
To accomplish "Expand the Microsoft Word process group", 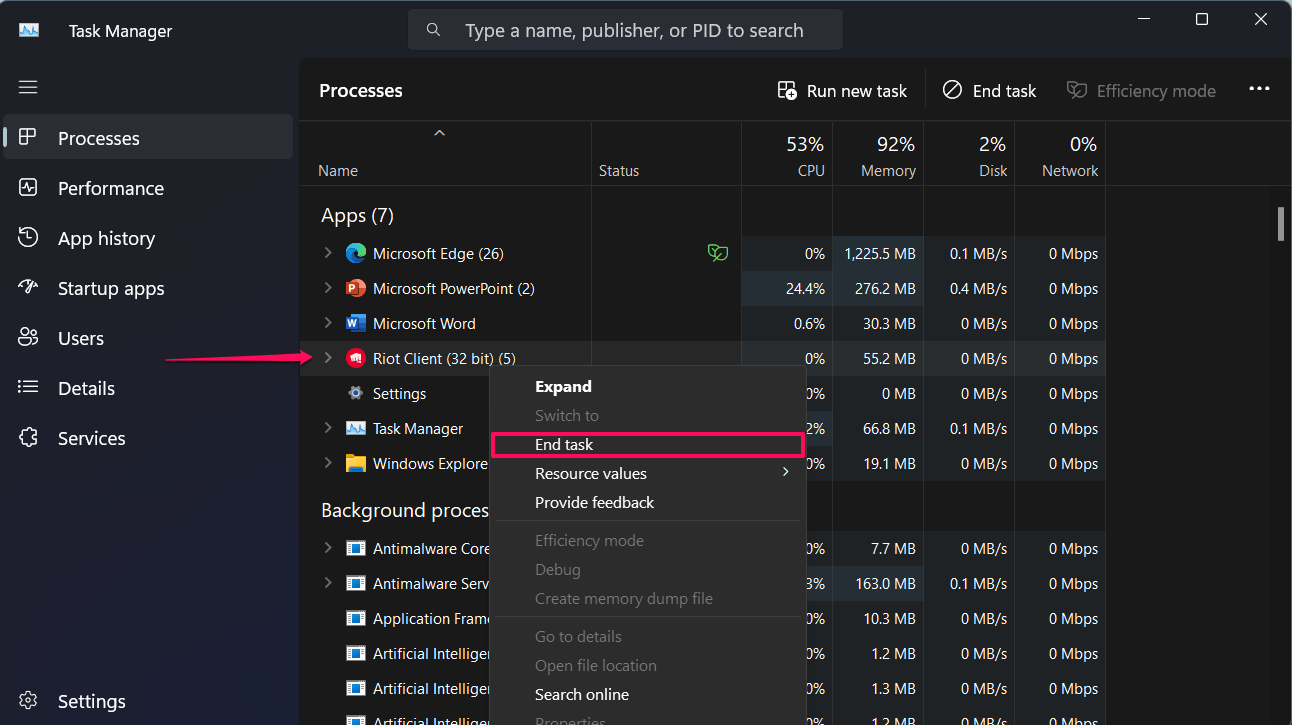I will (327, 323).
